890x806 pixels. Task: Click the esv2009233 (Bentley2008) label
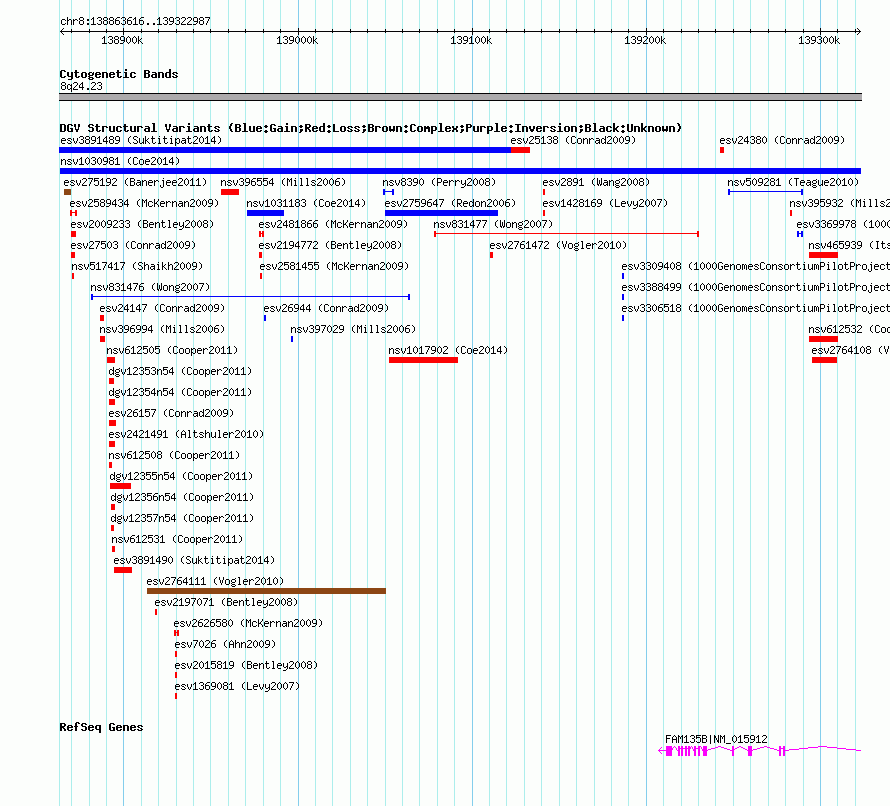pyautogui.click(x=142, y=224)
